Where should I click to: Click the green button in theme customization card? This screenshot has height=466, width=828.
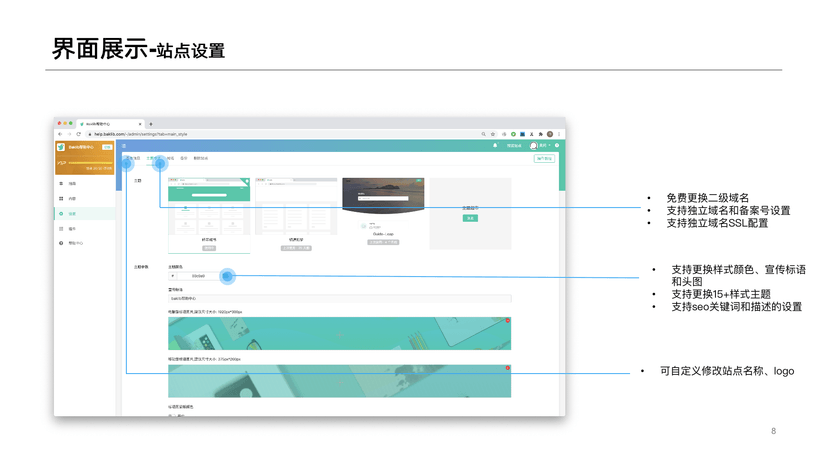click(x=470, y=218)
